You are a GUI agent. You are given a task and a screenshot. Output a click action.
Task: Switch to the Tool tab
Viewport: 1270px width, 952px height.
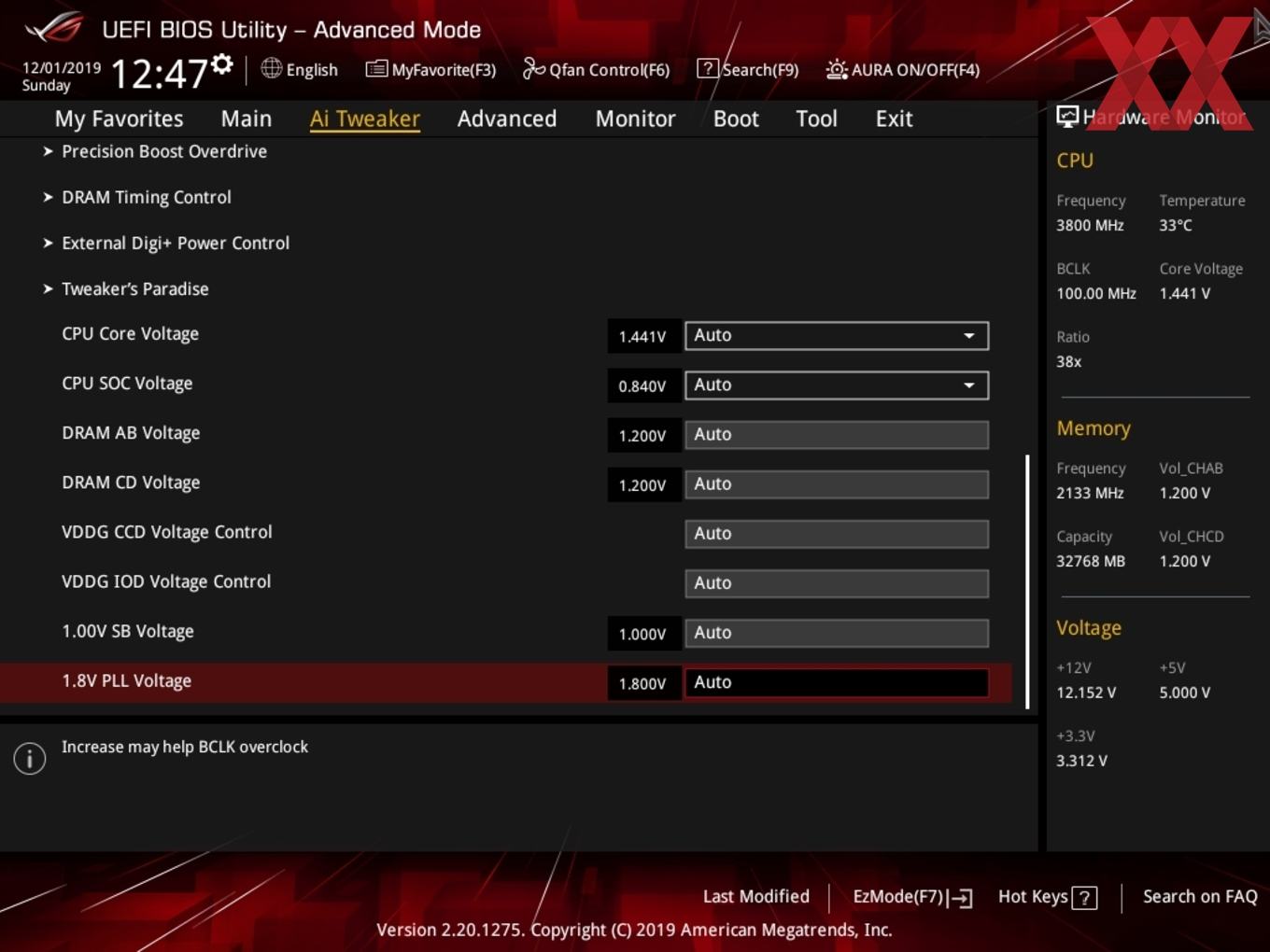[x=816, y=119]
